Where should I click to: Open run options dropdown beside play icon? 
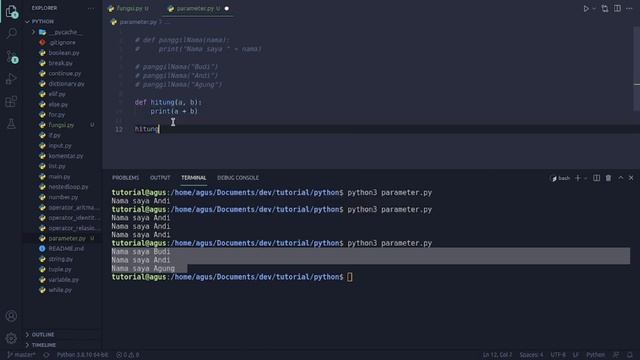point(594,9)
